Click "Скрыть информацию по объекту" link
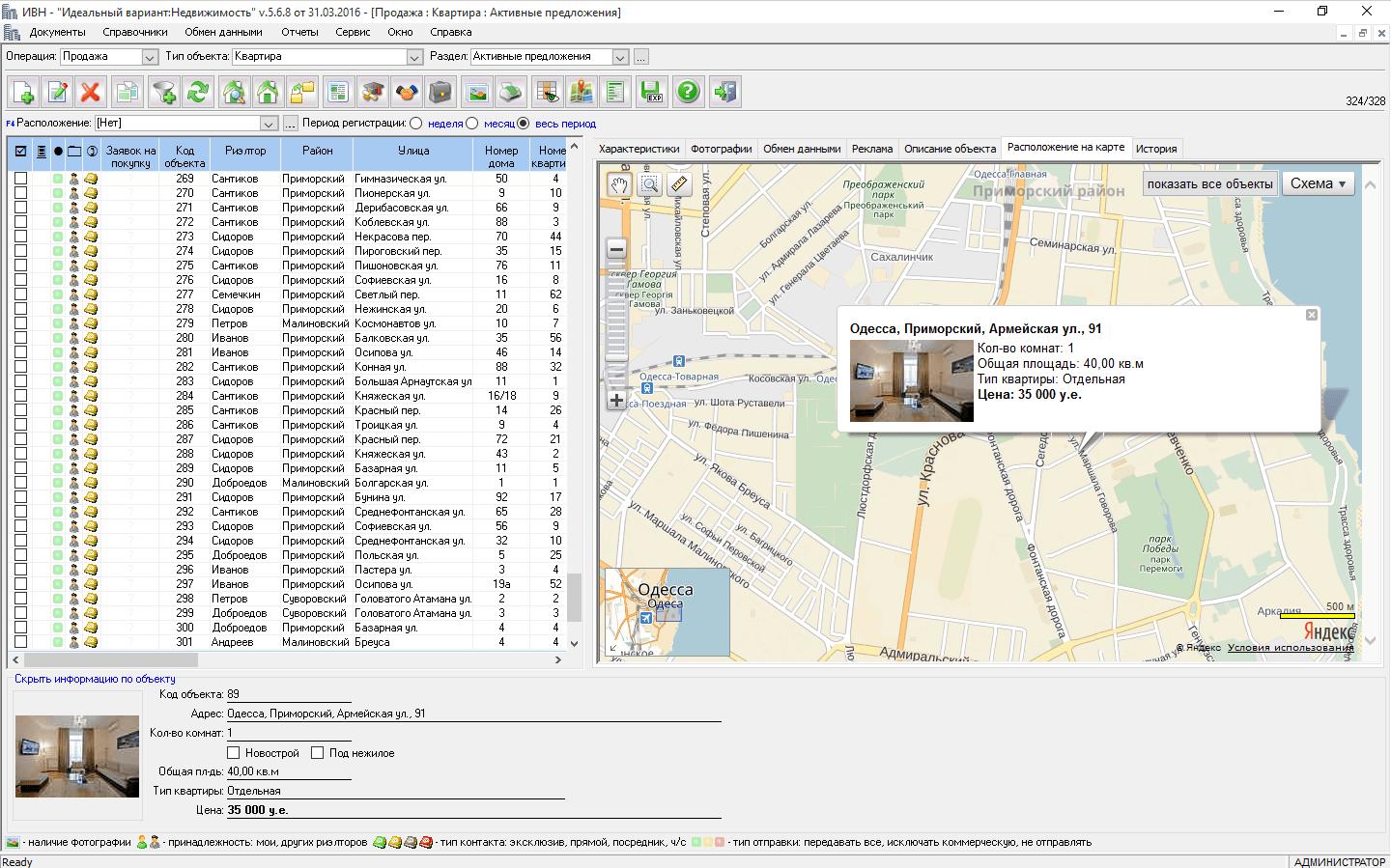The height and width of the screenshot is (868, 1391). pyautogui.click(x=95, y=679)
